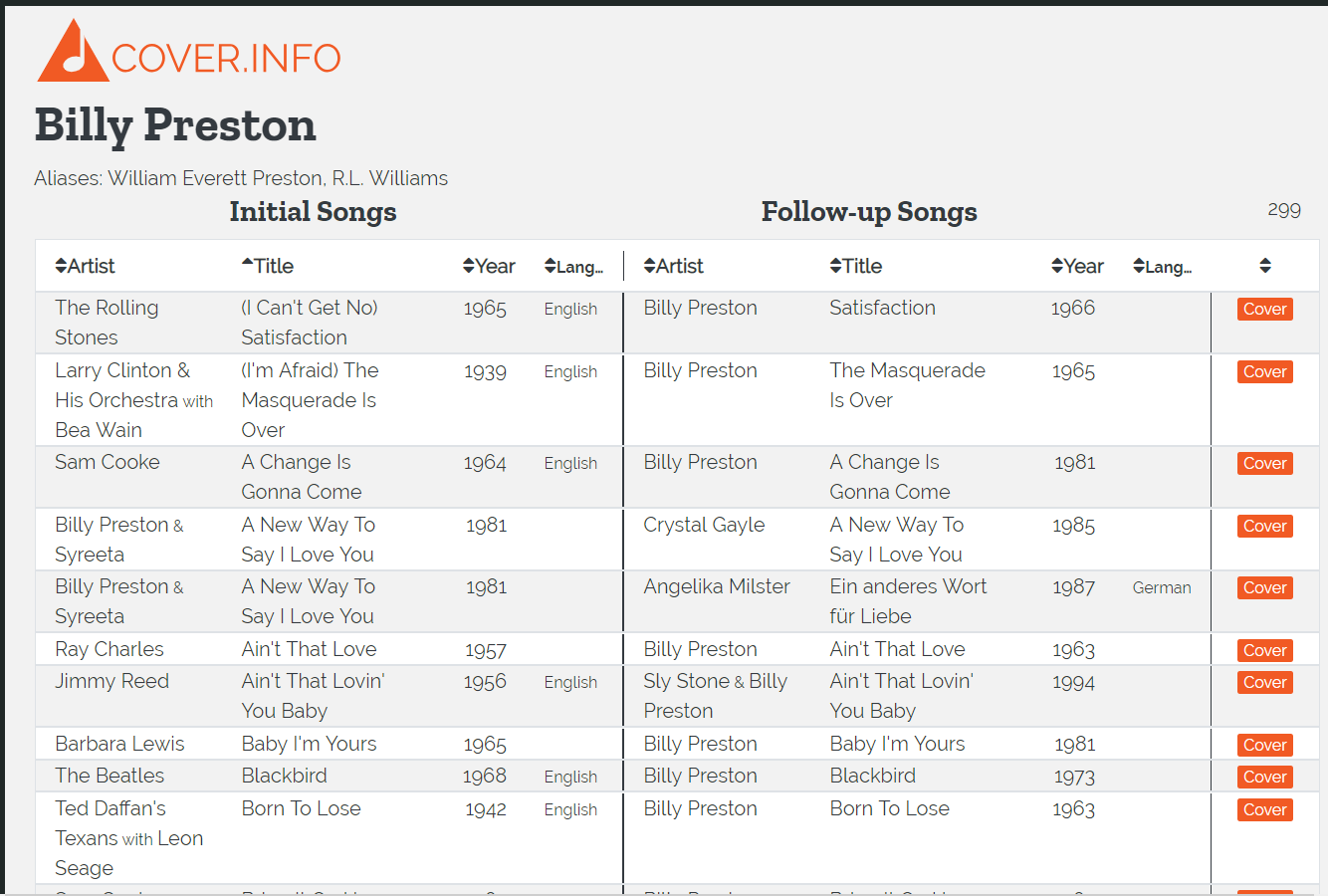The height and width of the screenshot is (896, 1328).
Task: Sort follow-up songs by Title column
Action: point(856,266)
